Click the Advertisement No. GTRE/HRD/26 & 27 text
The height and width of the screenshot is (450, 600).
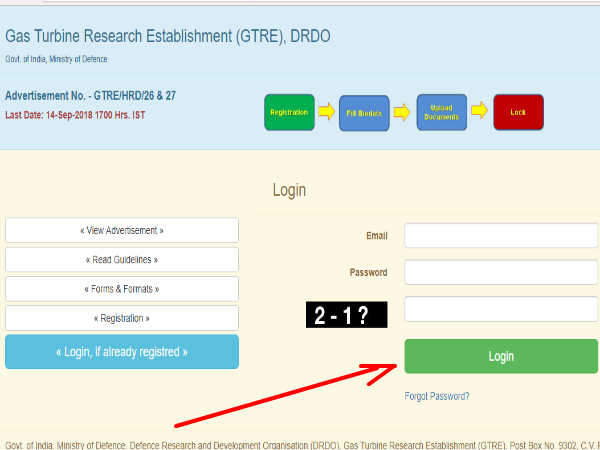tap(90, 96)
